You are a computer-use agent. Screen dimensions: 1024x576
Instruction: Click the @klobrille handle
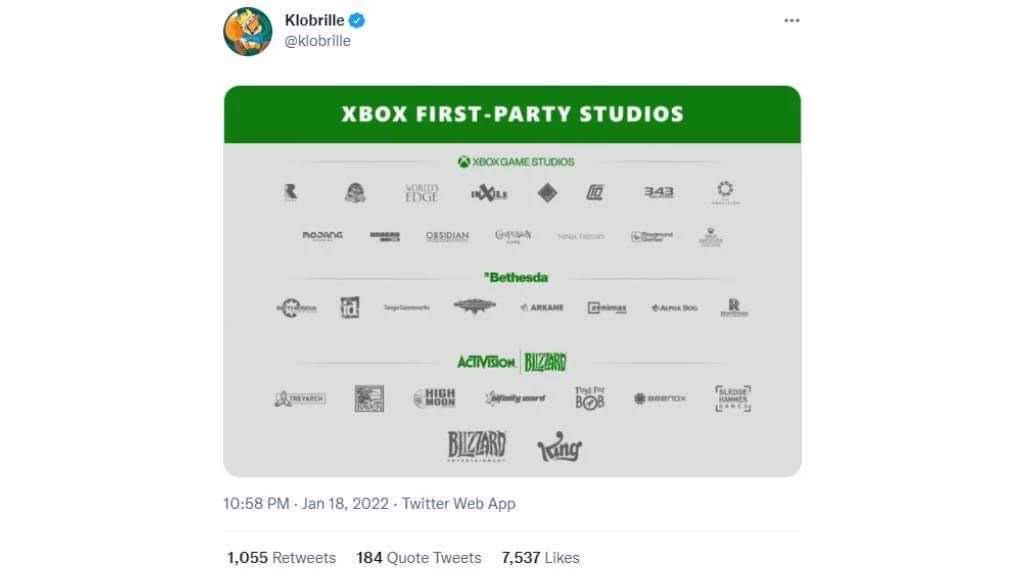point(318,41)
